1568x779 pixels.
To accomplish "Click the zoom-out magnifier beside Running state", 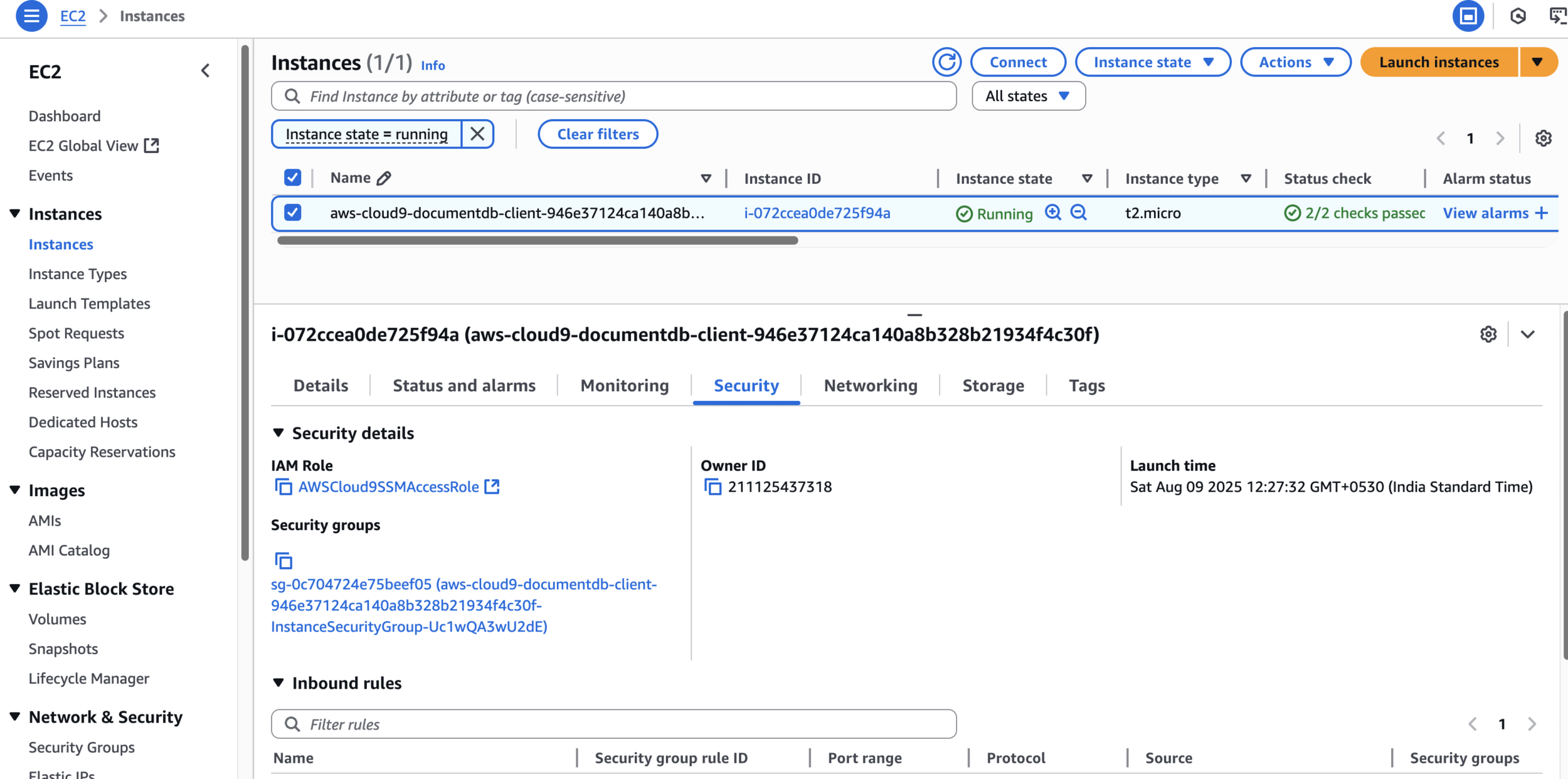I will (1078, 213).
